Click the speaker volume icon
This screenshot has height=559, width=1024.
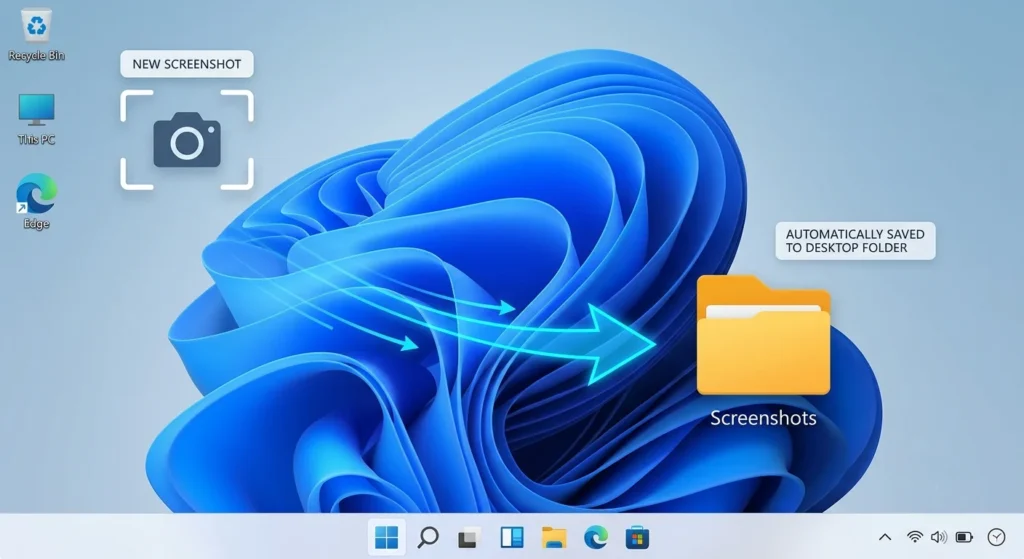point(938,537)
